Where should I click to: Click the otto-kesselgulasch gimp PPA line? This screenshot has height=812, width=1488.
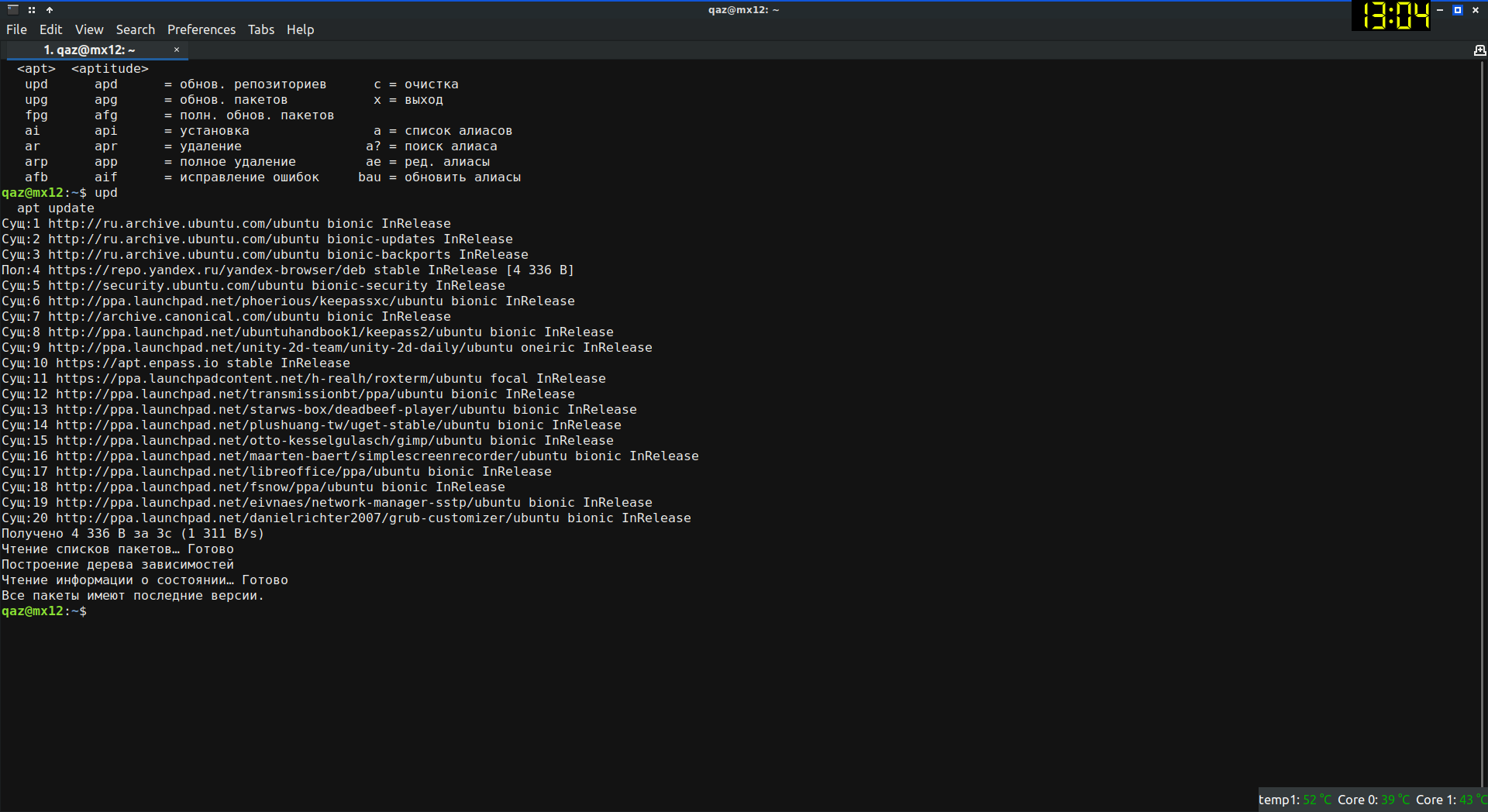click(308, 440)
